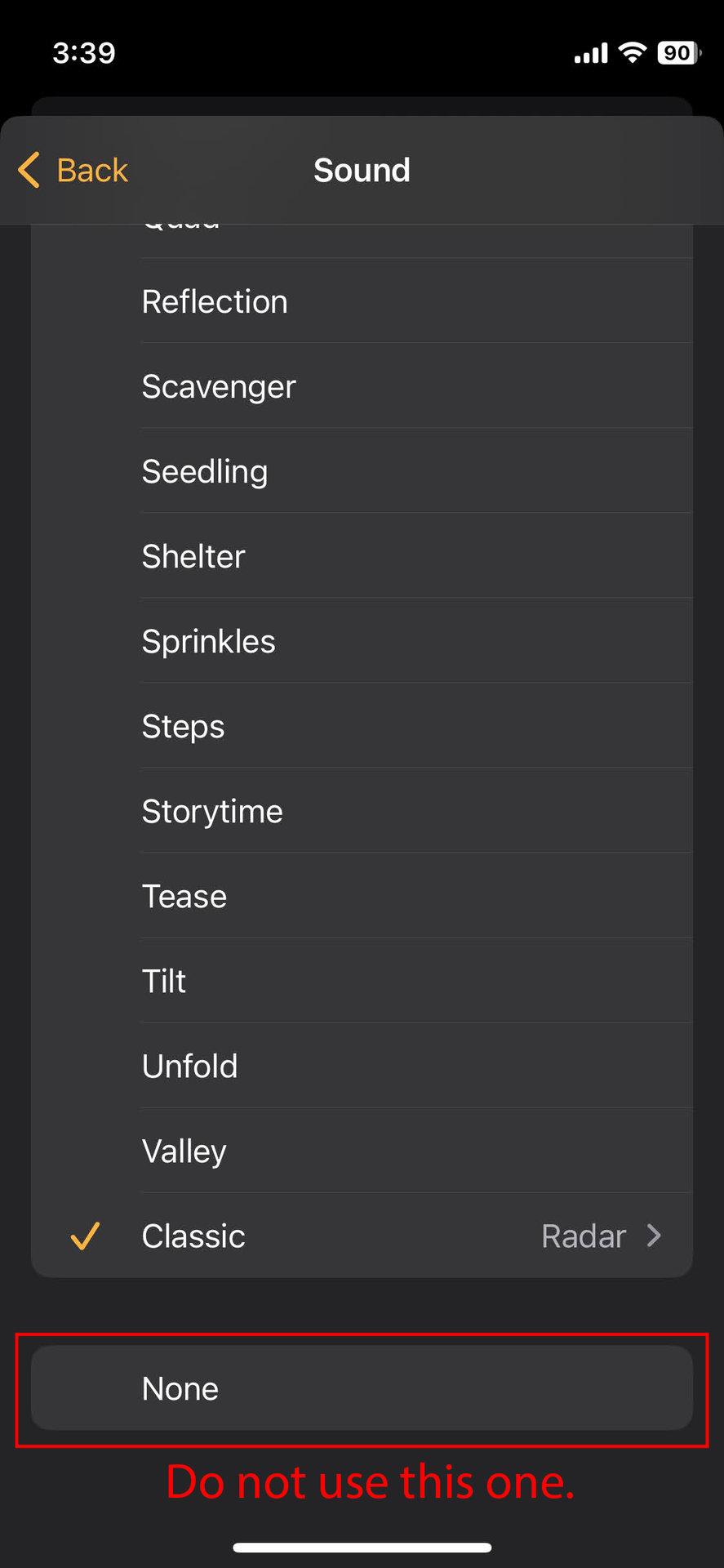Open the Radar classic sound submenu
The height and width of the screenshot is (1568, 724).
coord(584,1236)
